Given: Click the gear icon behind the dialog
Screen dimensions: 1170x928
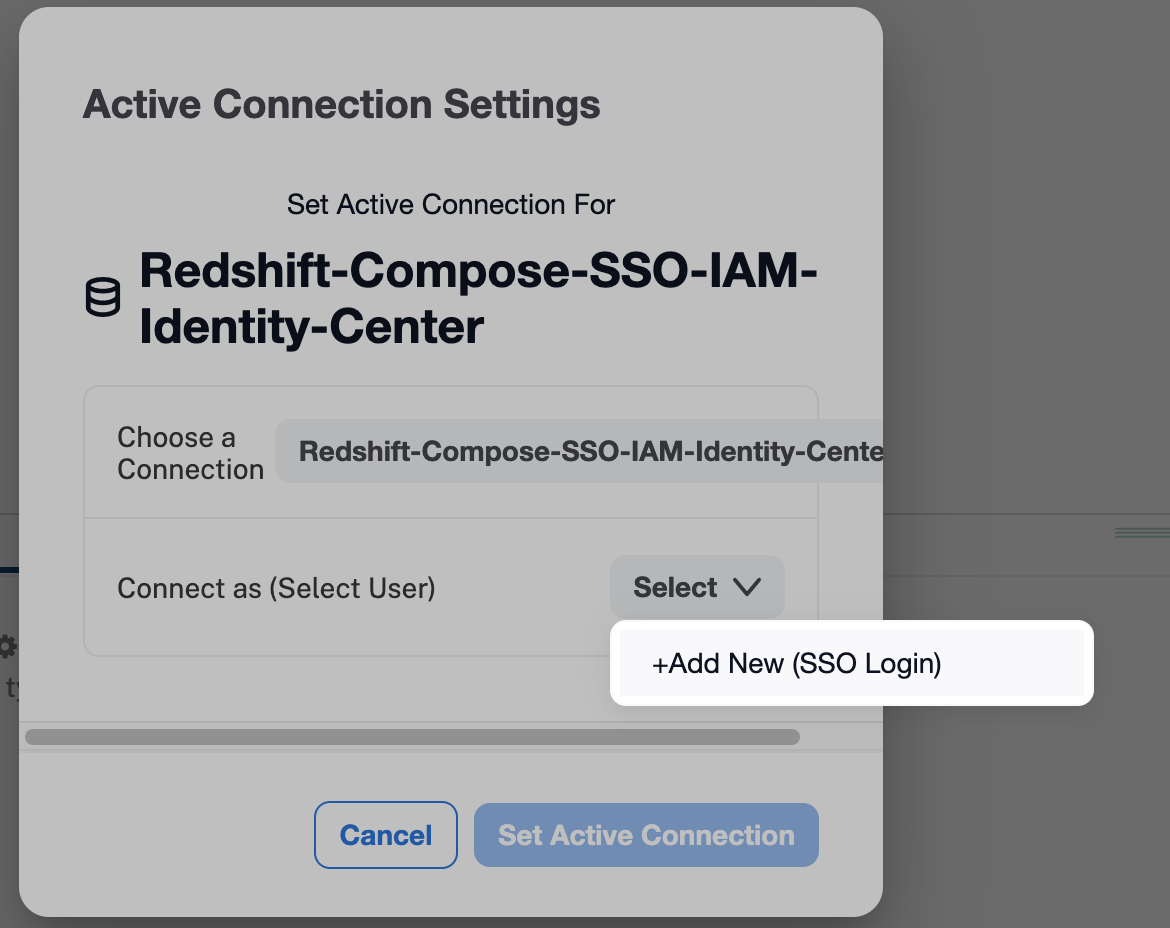Looking at the screenshot, I should [8, 646].
